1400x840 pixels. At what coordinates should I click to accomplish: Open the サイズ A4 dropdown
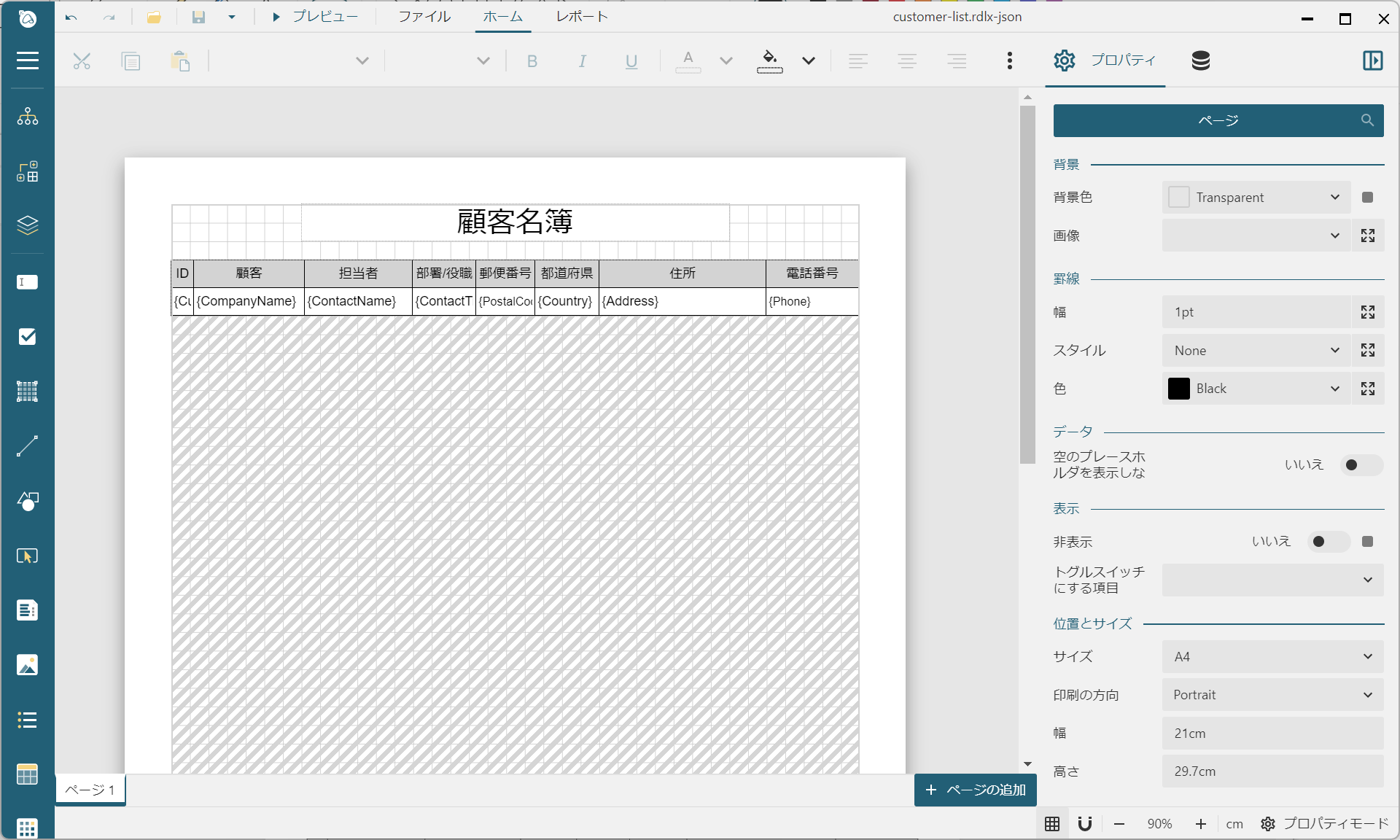[1272, 657]
